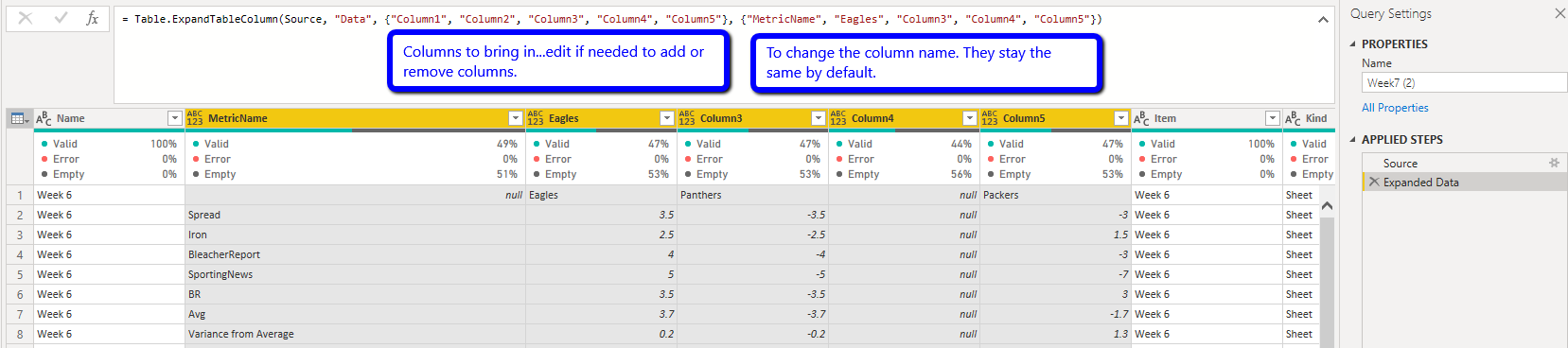Viewport: 1568px width, 348px height.
Task: Collapse the APPLIED STEPS section
Action: click(1352, 139)
